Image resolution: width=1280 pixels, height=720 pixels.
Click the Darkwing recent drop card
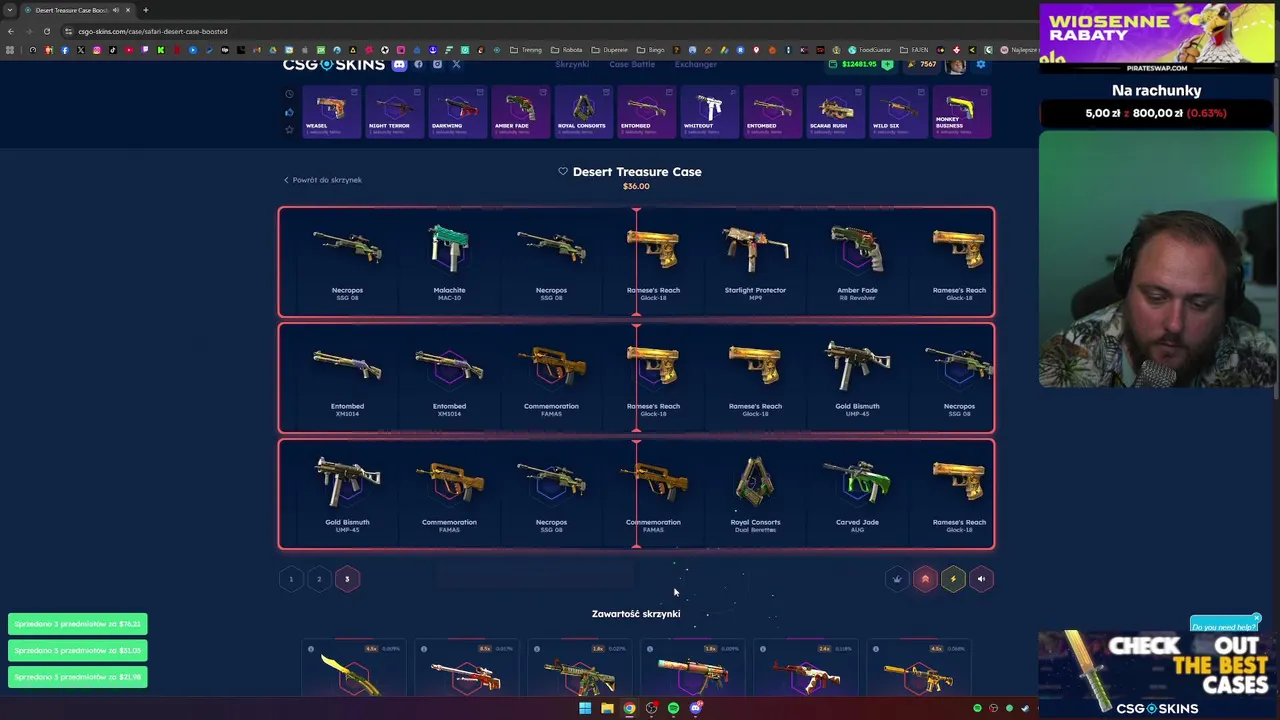(457, 112)
